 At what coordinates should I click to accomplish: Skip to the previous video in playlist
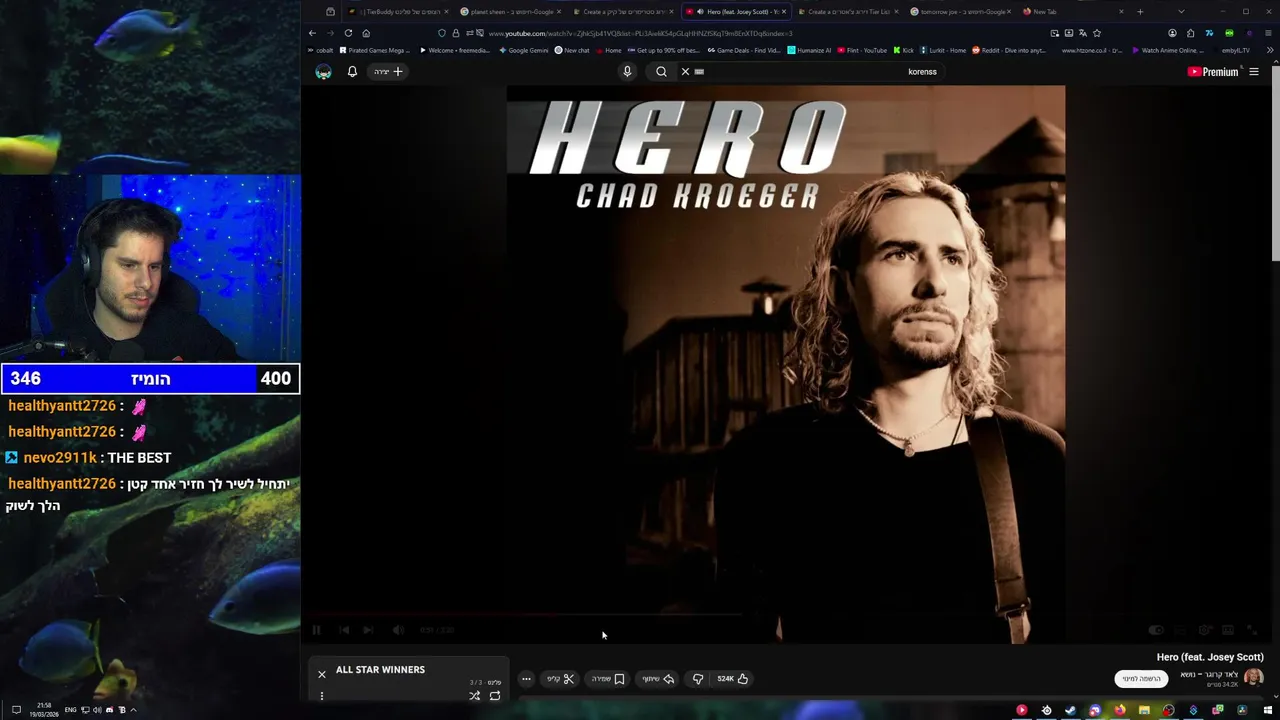[x=344, y=630]
